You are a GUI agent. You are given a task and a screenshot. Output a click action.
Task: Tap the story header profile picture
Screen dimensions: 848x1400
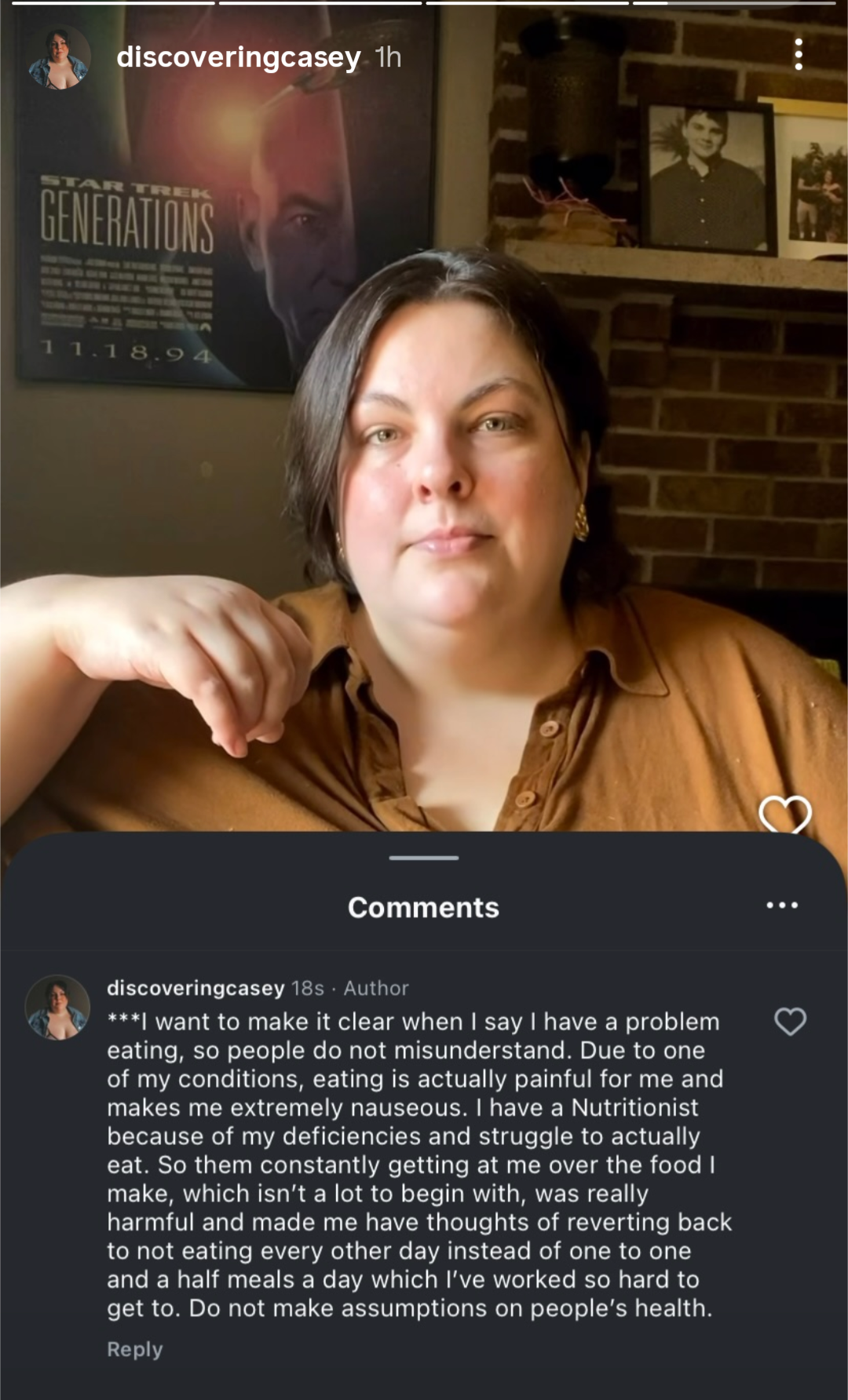point(60,57)
